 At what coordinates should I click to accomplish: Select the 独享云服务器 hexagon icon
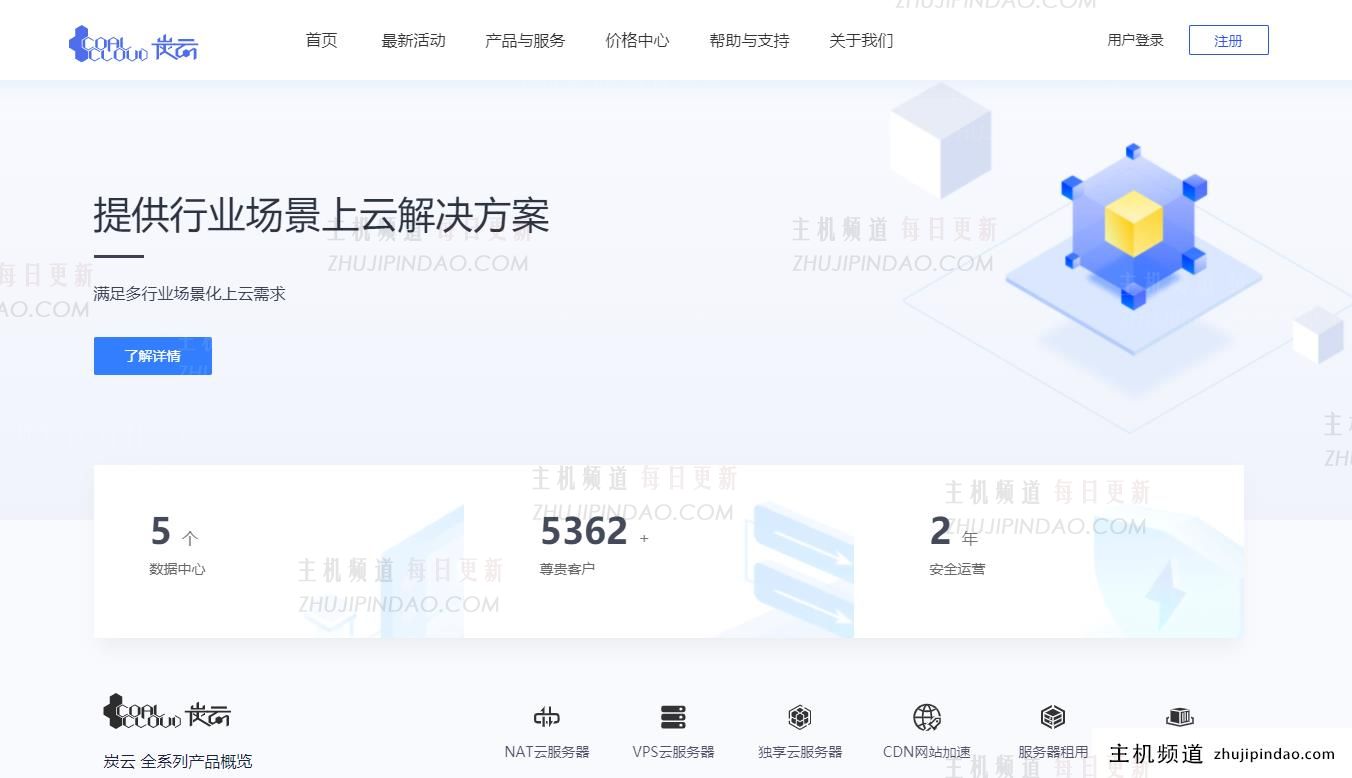pos(800,717)
